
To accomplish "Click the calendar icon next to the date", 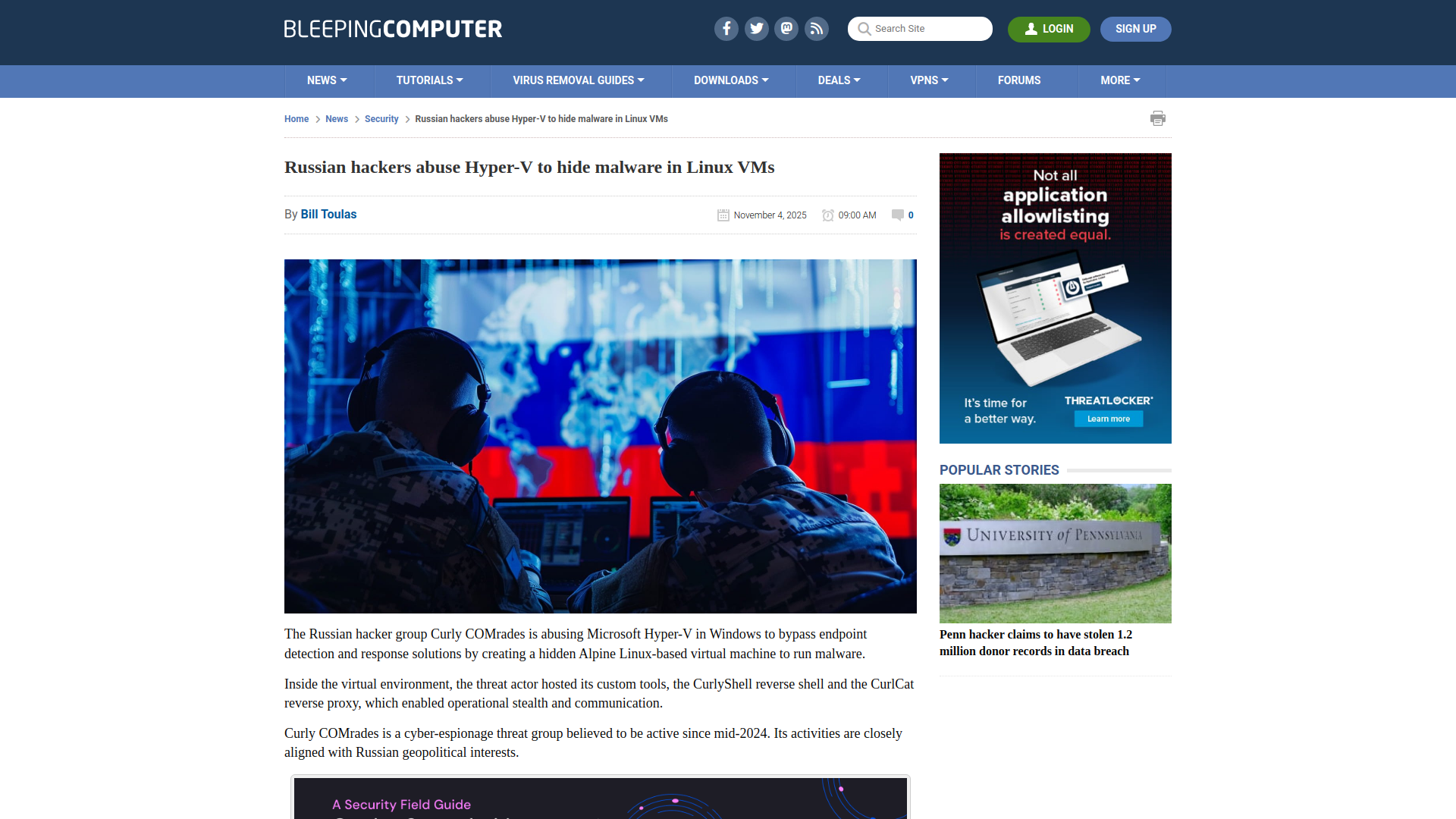I will click(x=723, y=215).
